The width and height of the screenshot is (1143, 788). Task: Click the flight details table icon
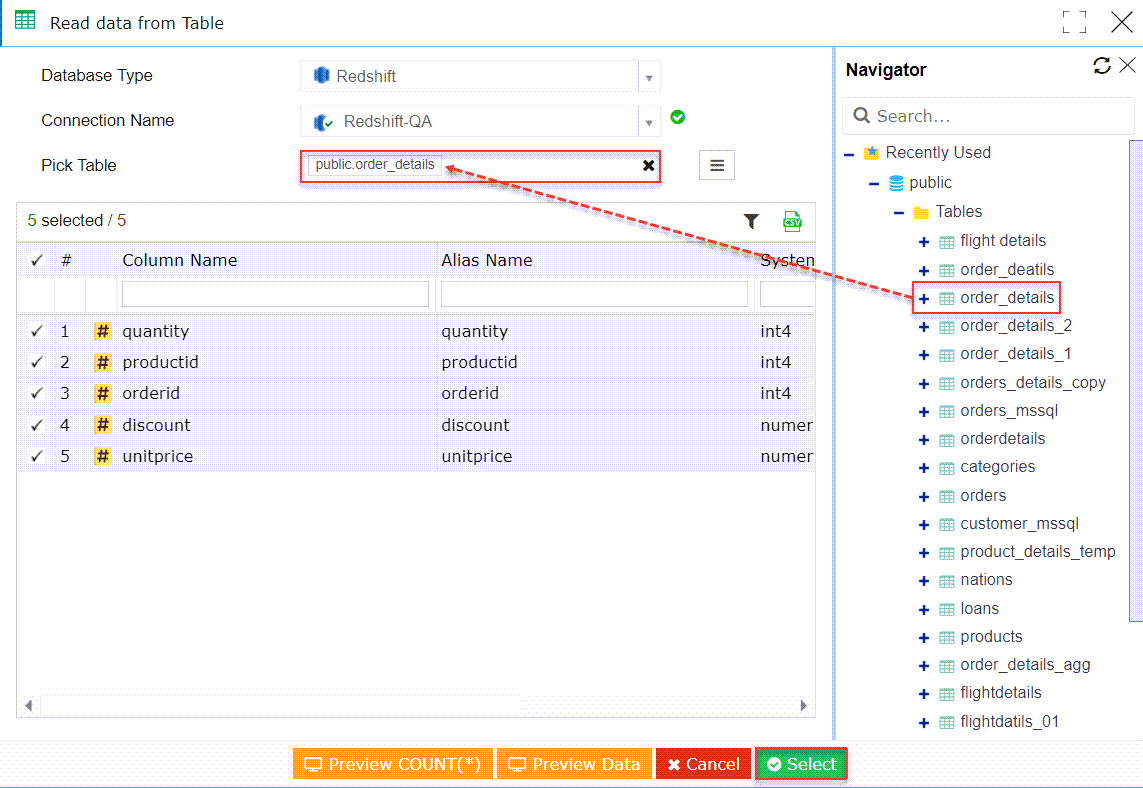coord(946,242)
